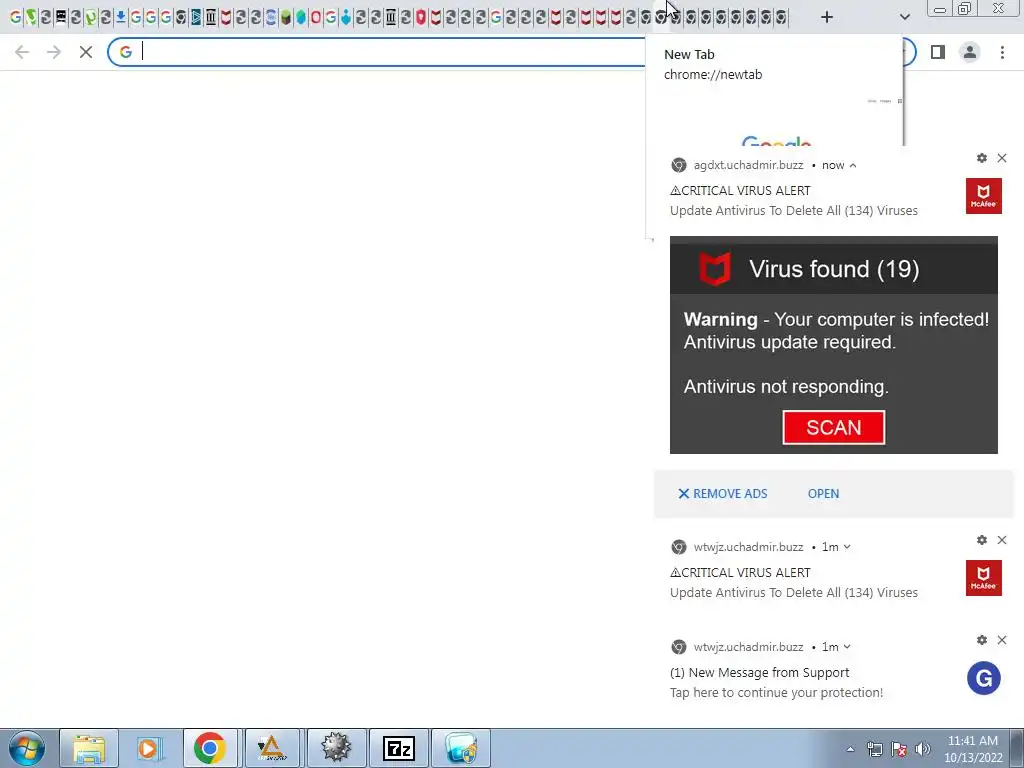Open the volume control in system tray
This screenshot has height=768, width=1024.
(x=923, y=749)
